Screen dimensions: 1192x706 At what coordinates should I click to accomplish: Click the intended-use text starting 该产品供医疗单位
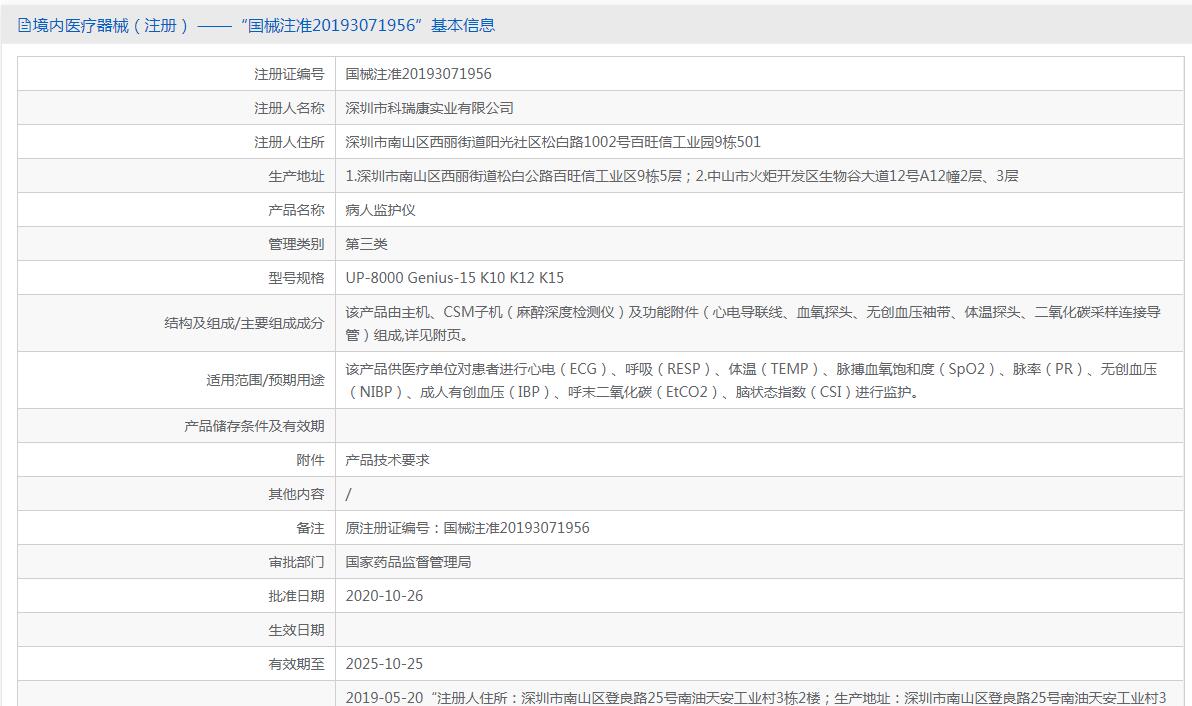[751, 380]
